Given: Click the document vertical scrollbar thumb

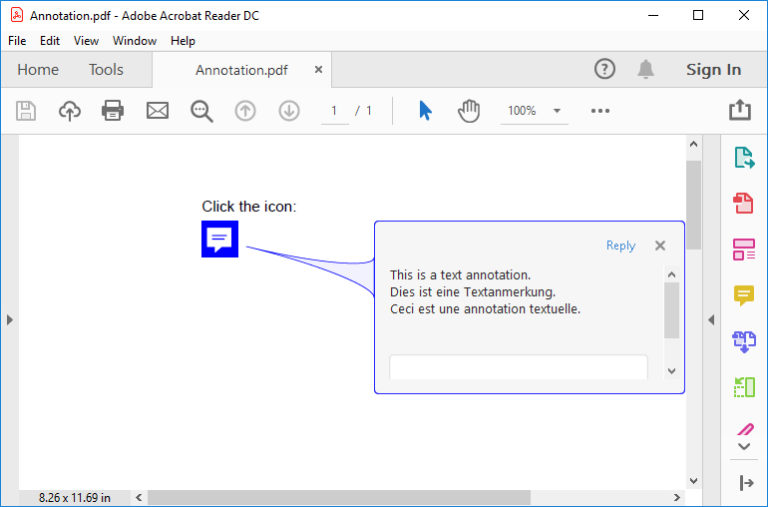Looking at the screenshot, I should [694, 205].
